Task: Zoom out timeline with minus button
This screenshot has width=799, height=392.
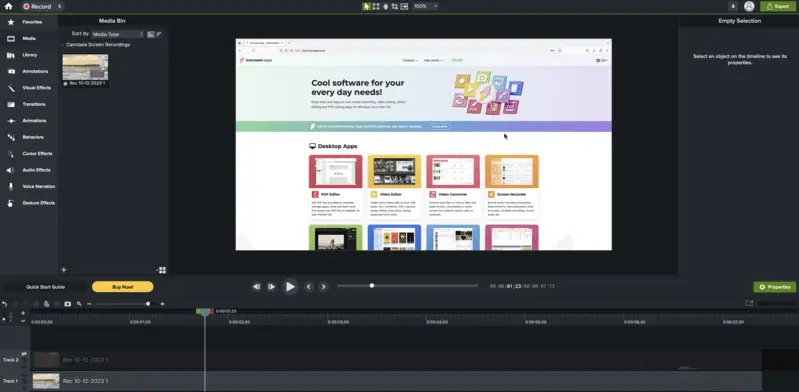Action: 89,304
